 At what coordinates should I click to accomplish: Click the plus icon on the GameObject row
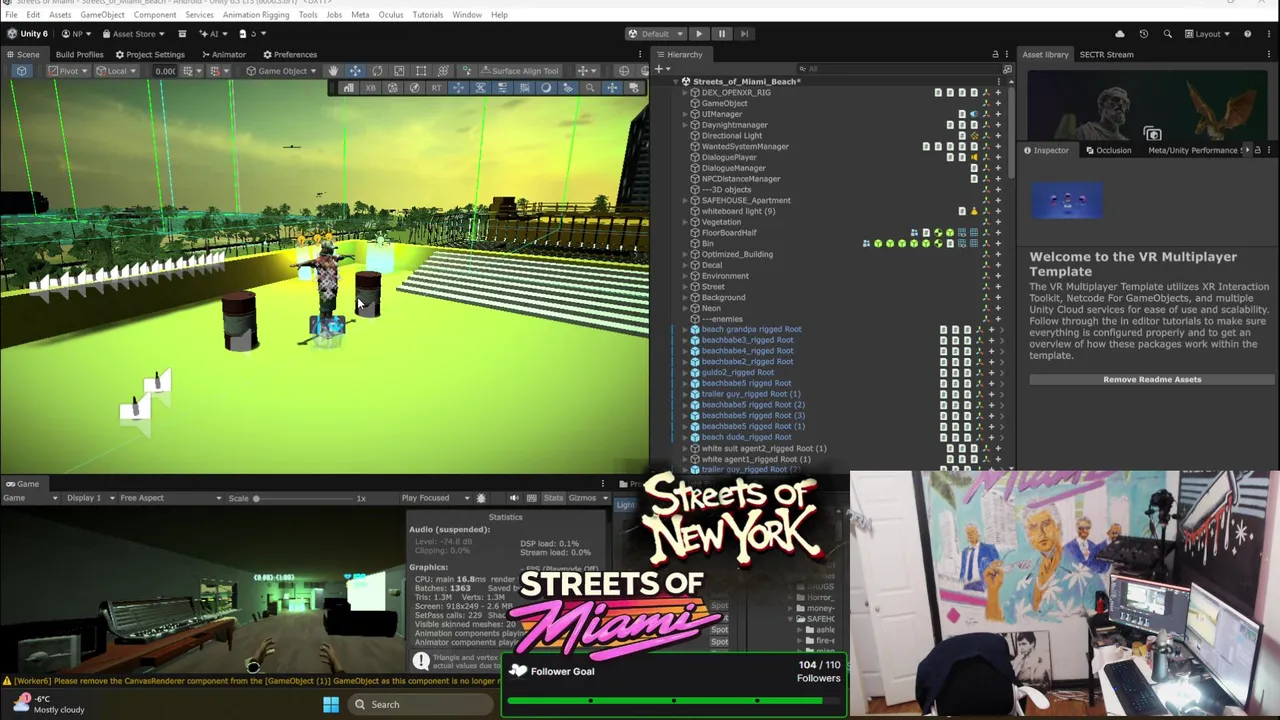pyautogui.click(x=997, y=103)
